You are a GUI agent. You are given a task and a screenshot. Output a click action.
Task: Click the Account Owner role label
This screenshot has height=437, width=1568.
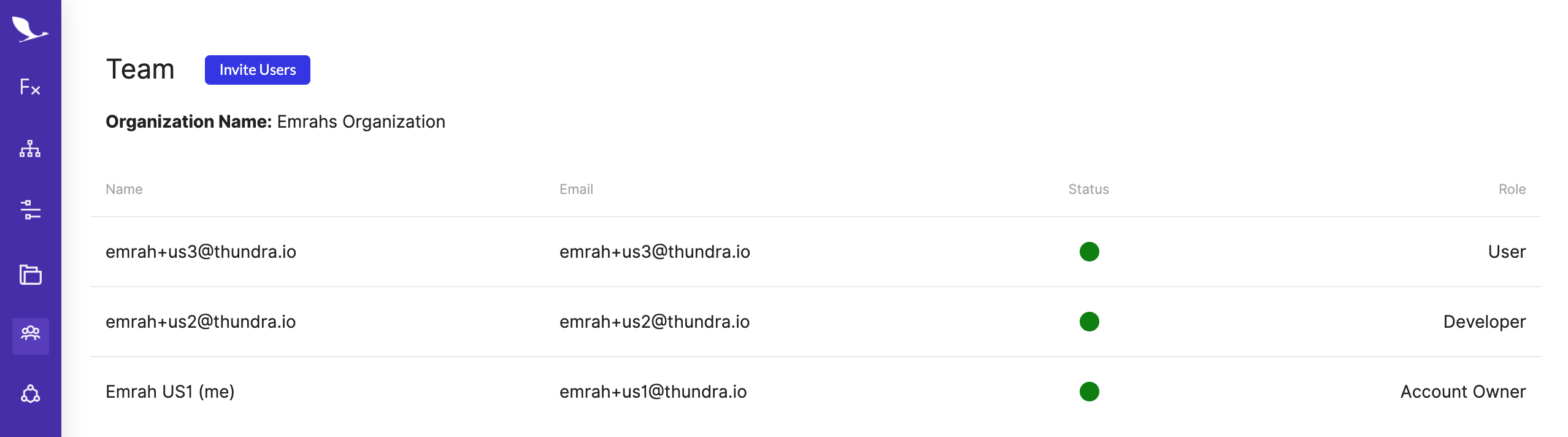pos(1462,392)
